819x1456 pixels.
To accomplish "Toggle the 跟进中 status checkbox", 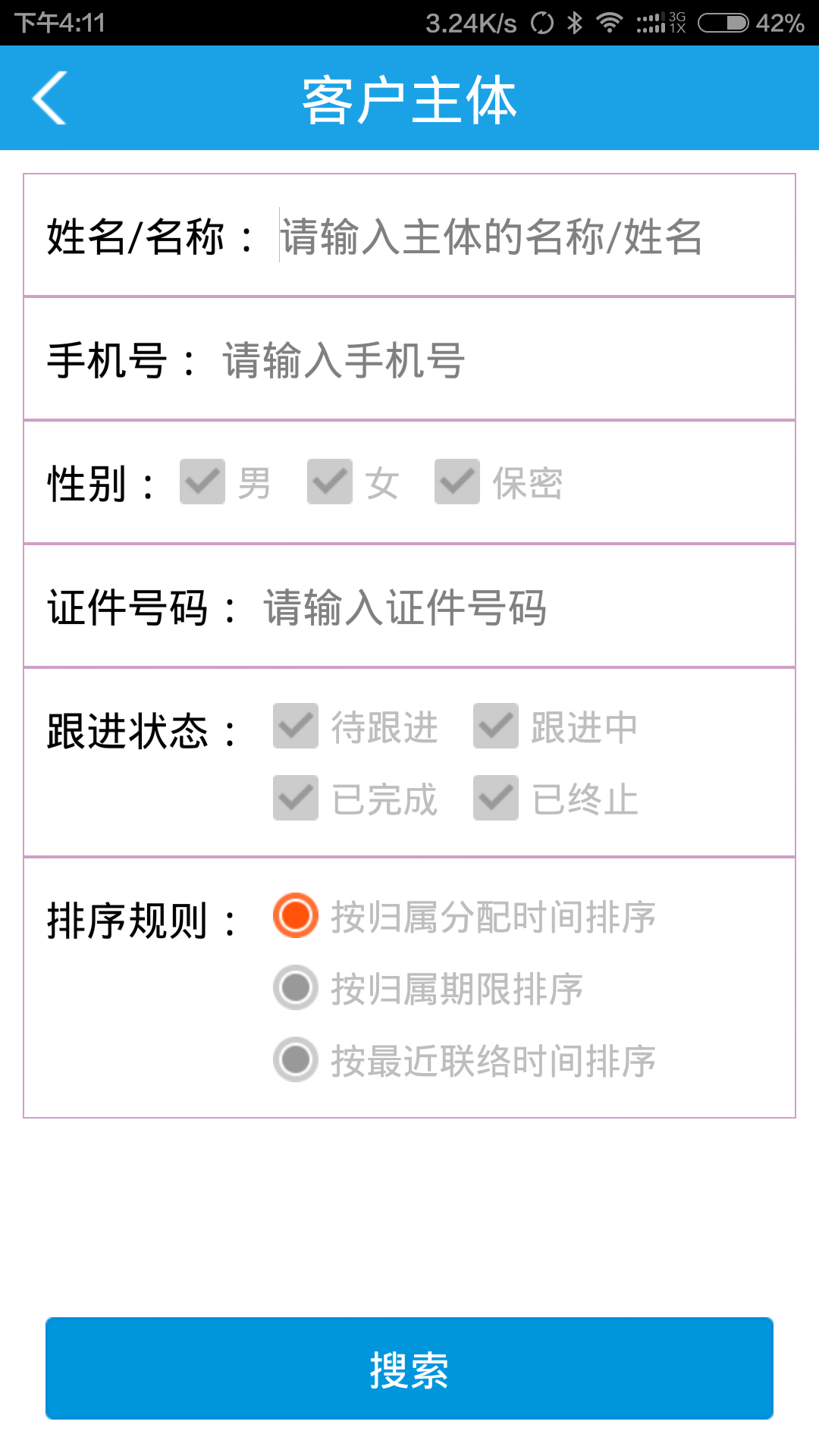I will [x=496, y=726].
